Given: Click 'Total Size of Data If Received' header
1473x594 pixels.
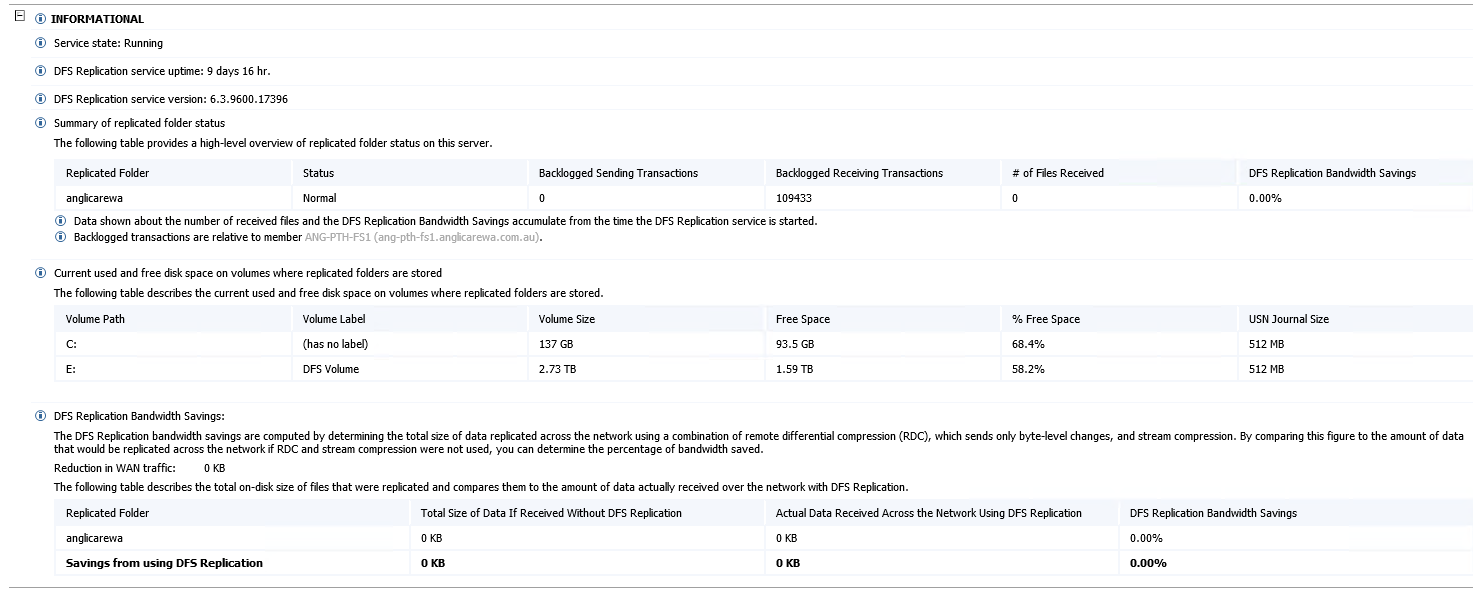Looking at the screenshot, I should [552, 513].
